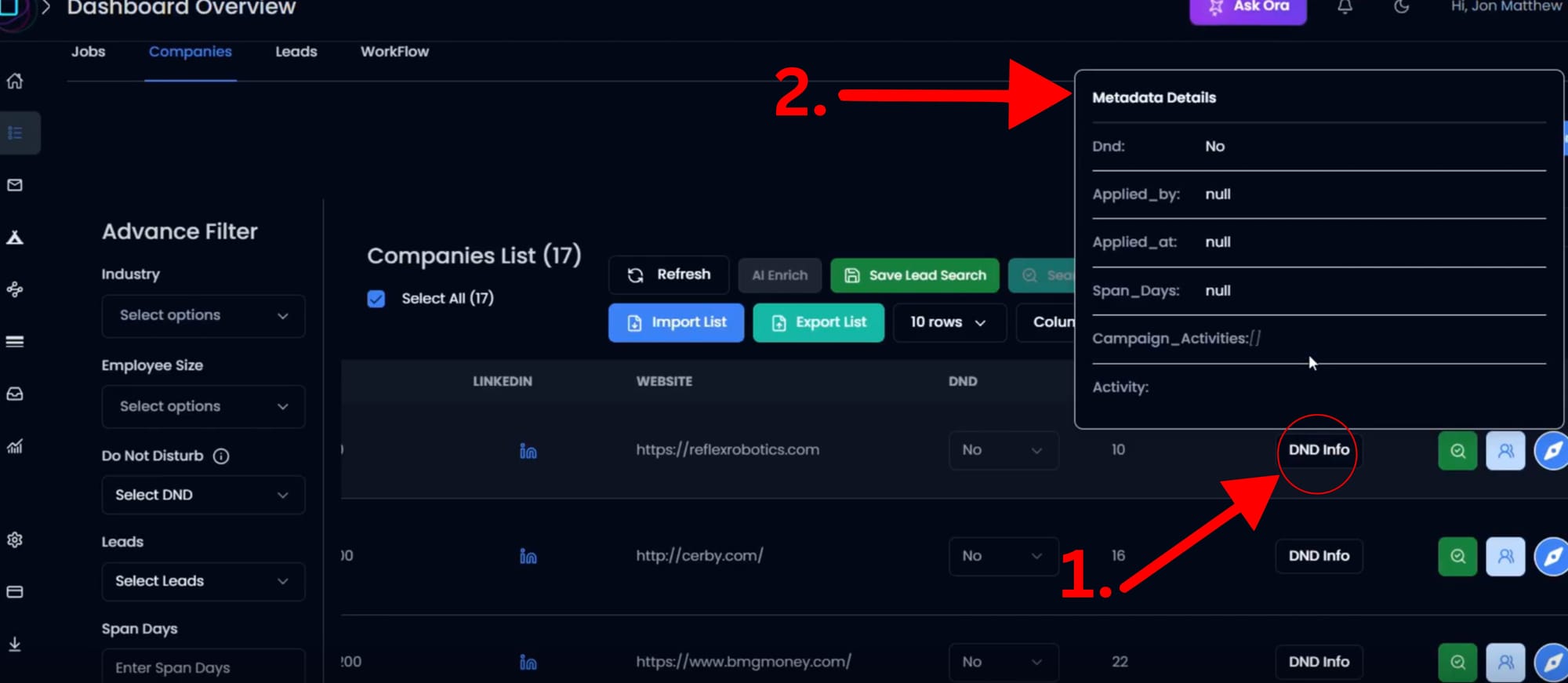1568x683 pixels.
Task: Switch to the Leads tab
Action: click(296, 52)
